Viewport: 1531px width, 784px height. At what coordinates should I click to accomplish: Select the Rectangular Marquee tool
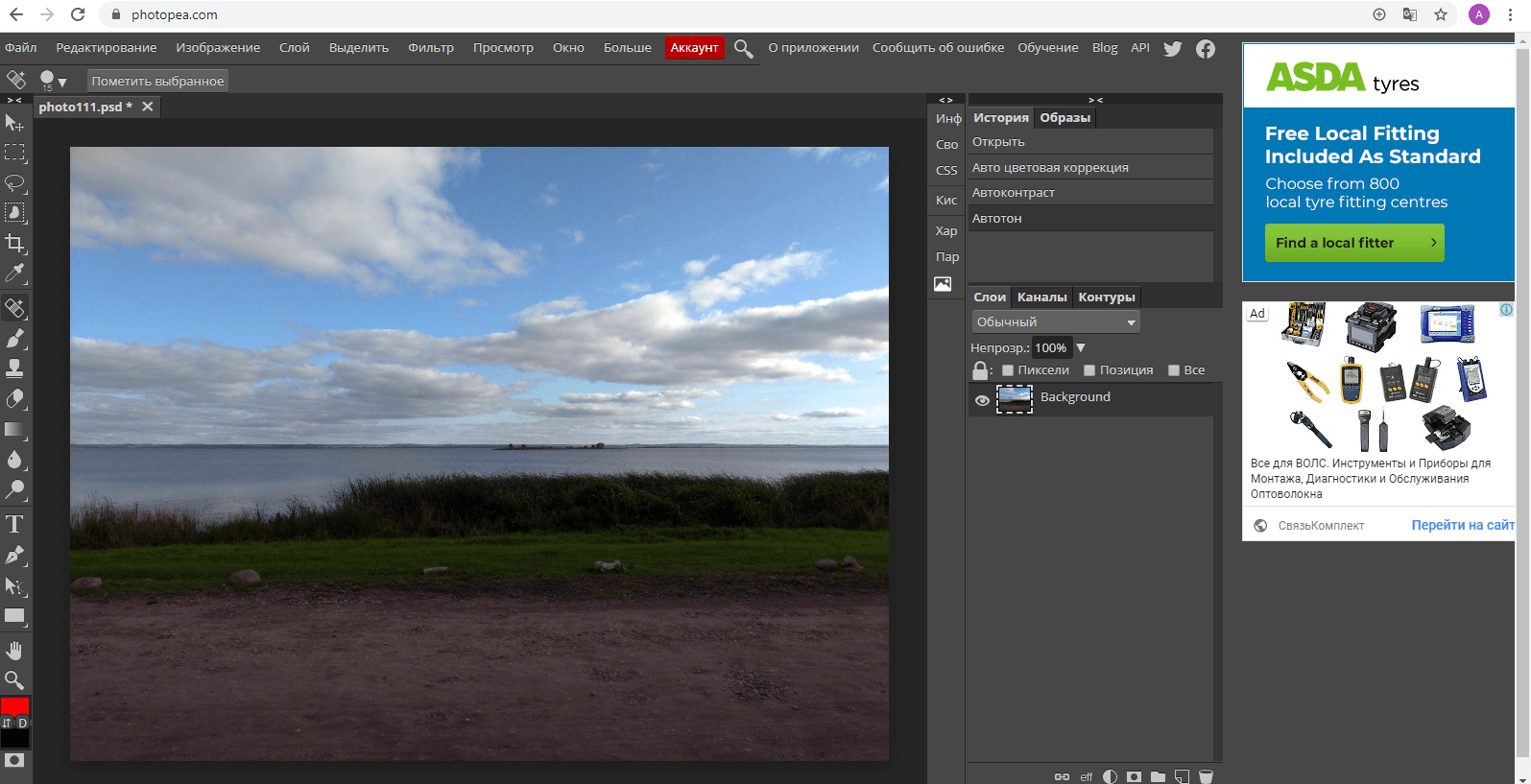(14, 153)
